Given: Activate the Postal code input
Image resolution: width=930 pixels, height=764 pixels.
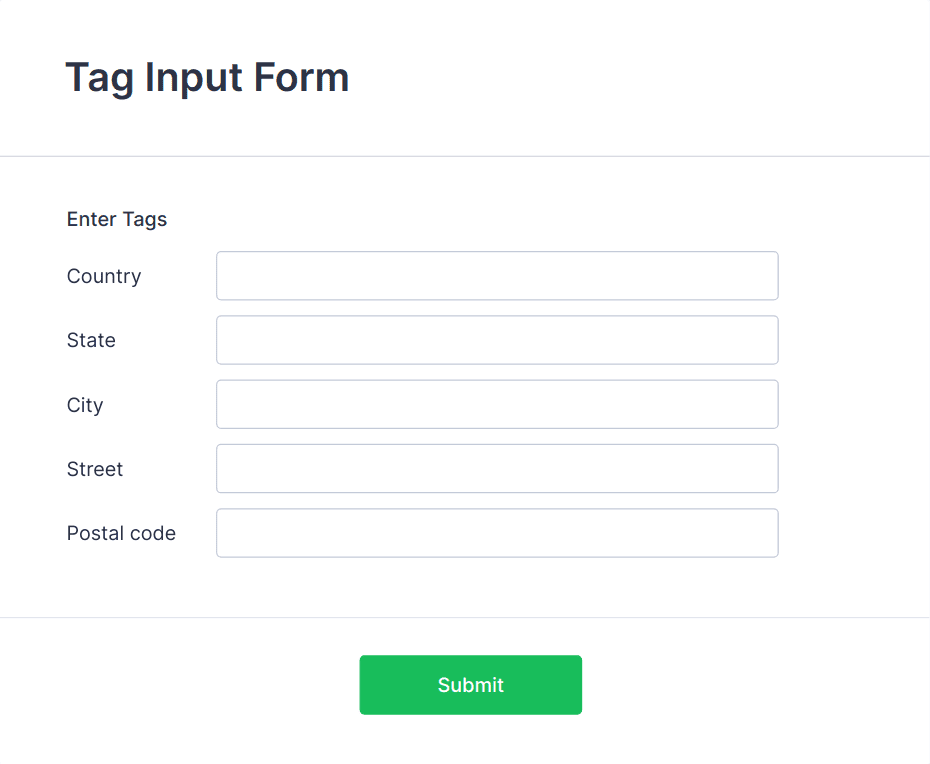Looking at the screenshot, I should (497, 533).
